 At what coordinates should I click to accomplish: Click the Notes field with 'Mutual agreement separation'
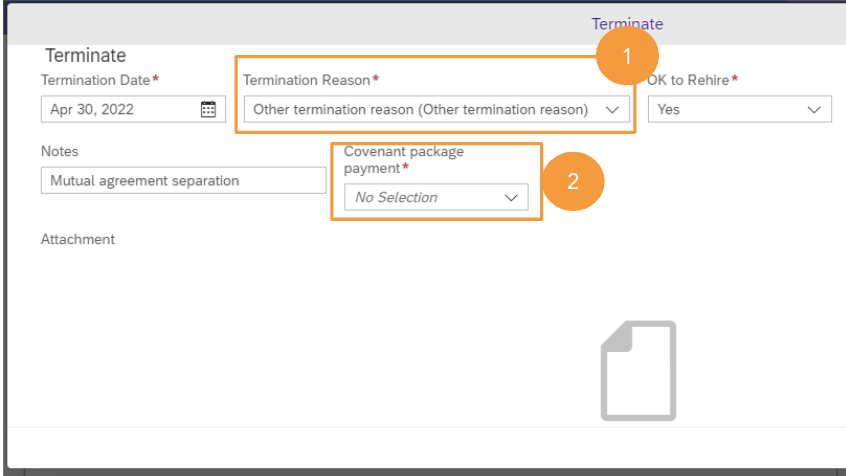[183, 181]
